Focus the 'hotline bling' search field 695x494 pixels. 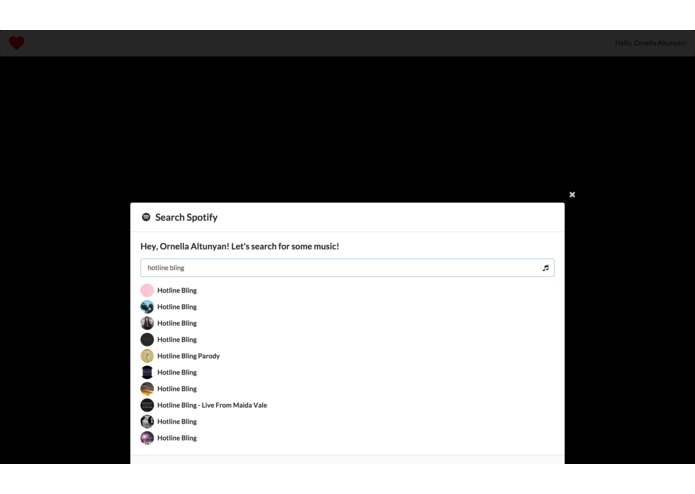[x=347, y=268]
